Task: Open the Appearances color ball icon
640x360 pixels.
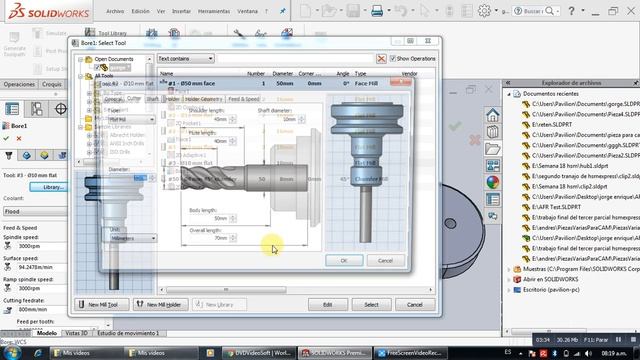Action: coord(493,182)
